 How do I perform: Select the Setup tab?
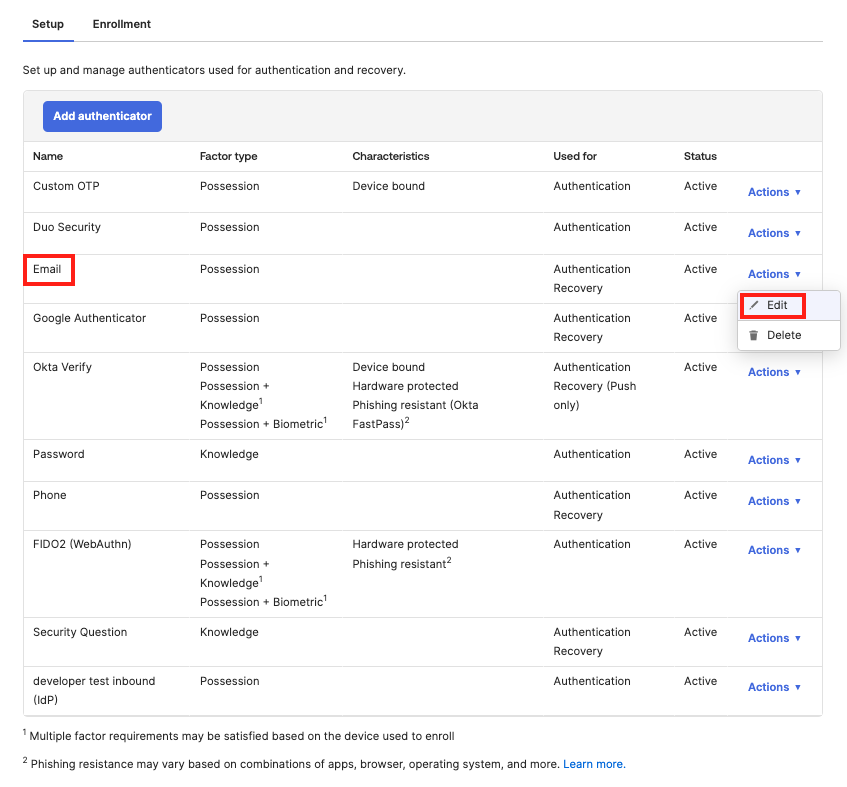[48, 23]
